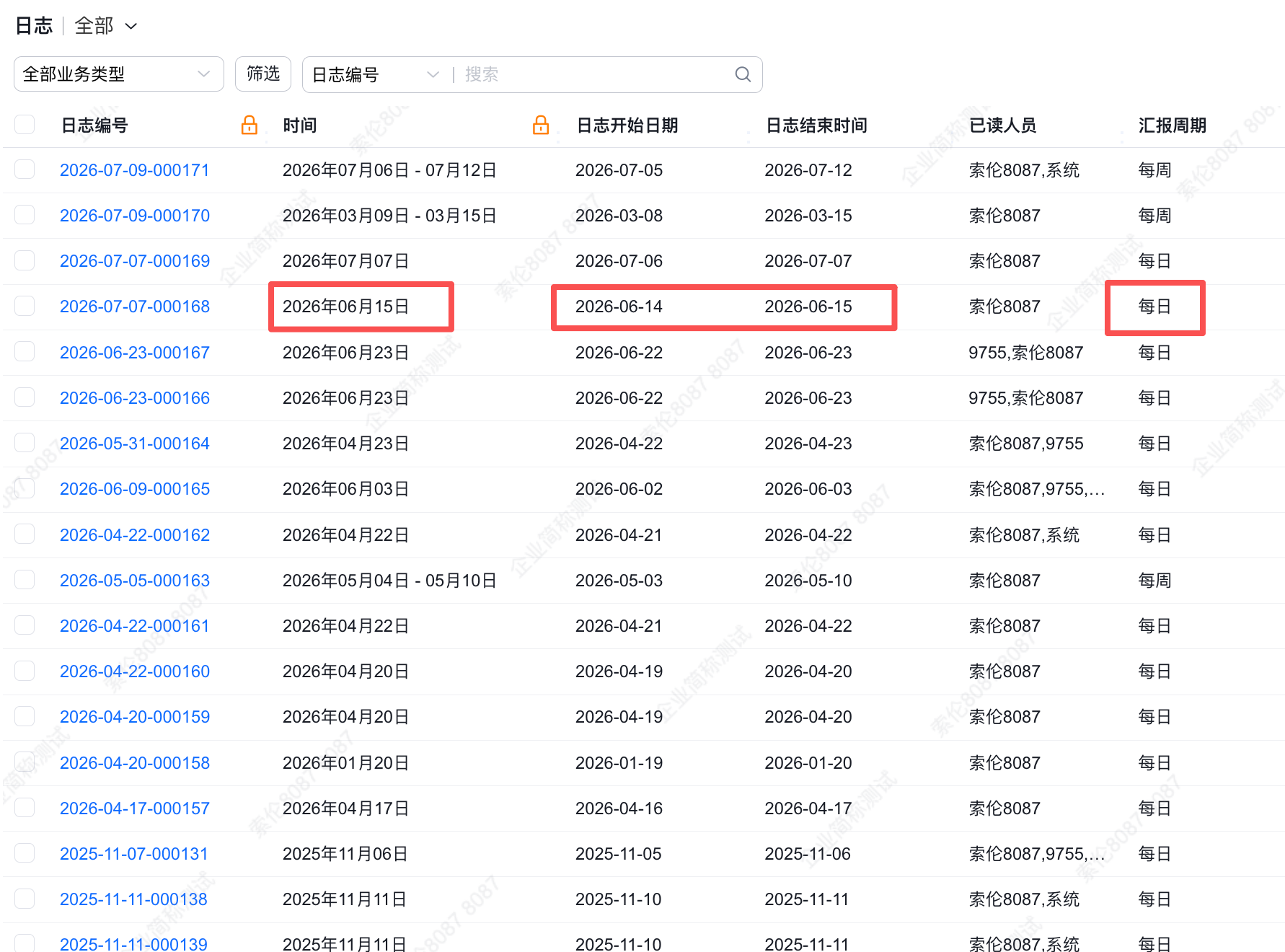Viewport: 1285px width, 952px height.
Task: Toggle the select-all checkbox in header
Action: click(x=25, y=125)
